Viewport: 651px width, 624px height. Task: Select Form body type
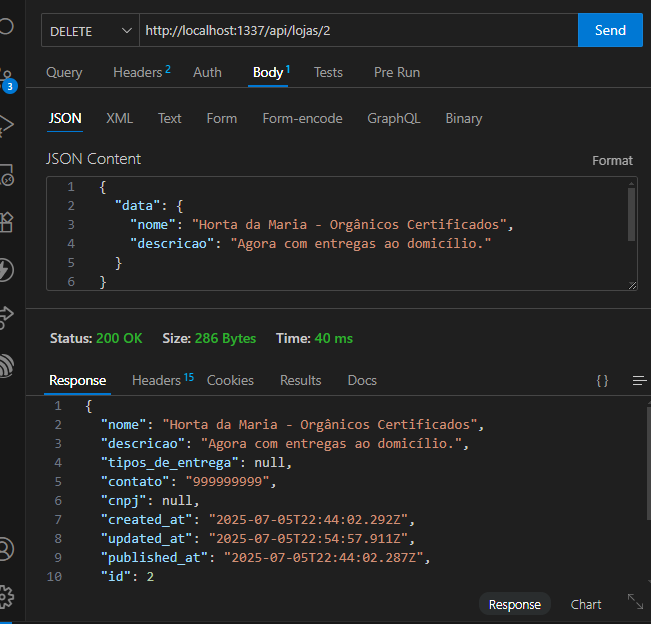pyautogui.click(x=222, y=119)
